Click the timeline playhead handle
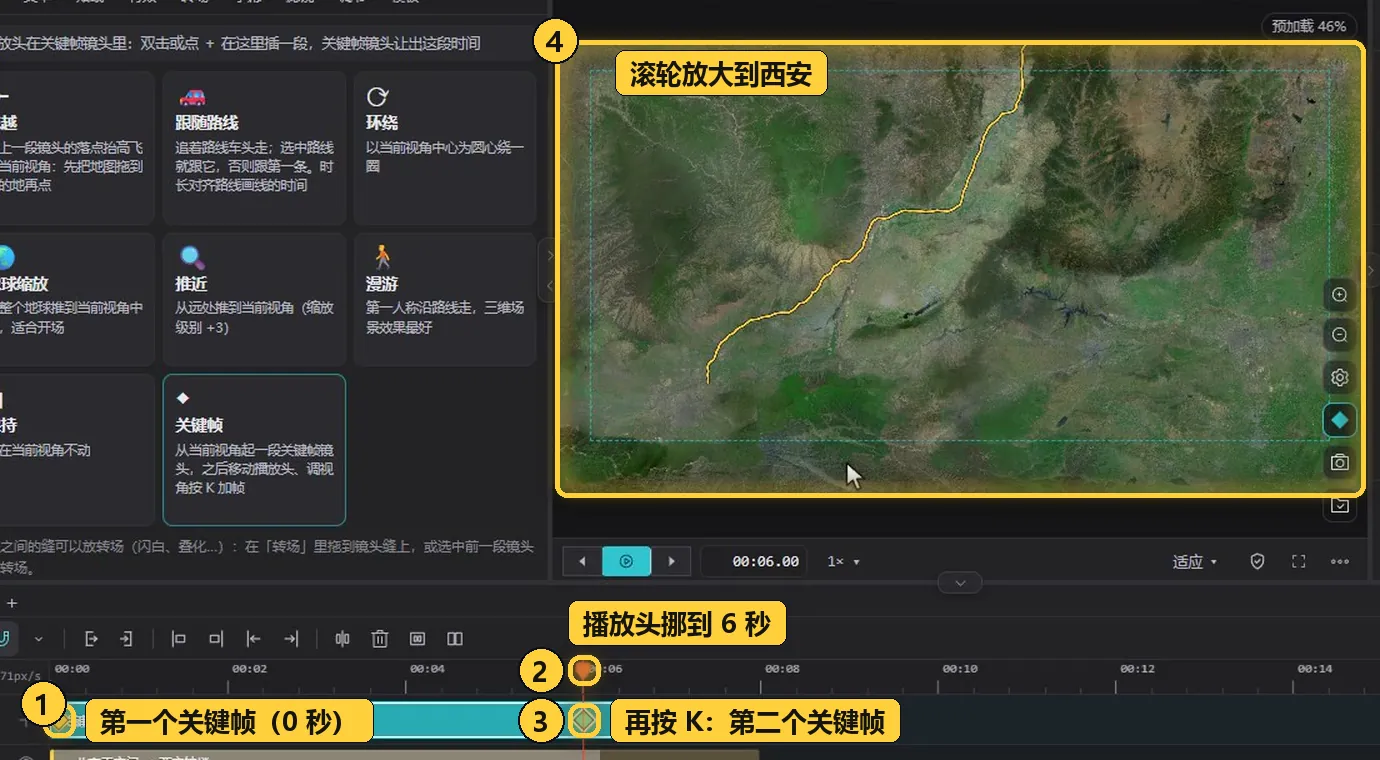This screenshot has width=1380, height=760. click(584, 669)
